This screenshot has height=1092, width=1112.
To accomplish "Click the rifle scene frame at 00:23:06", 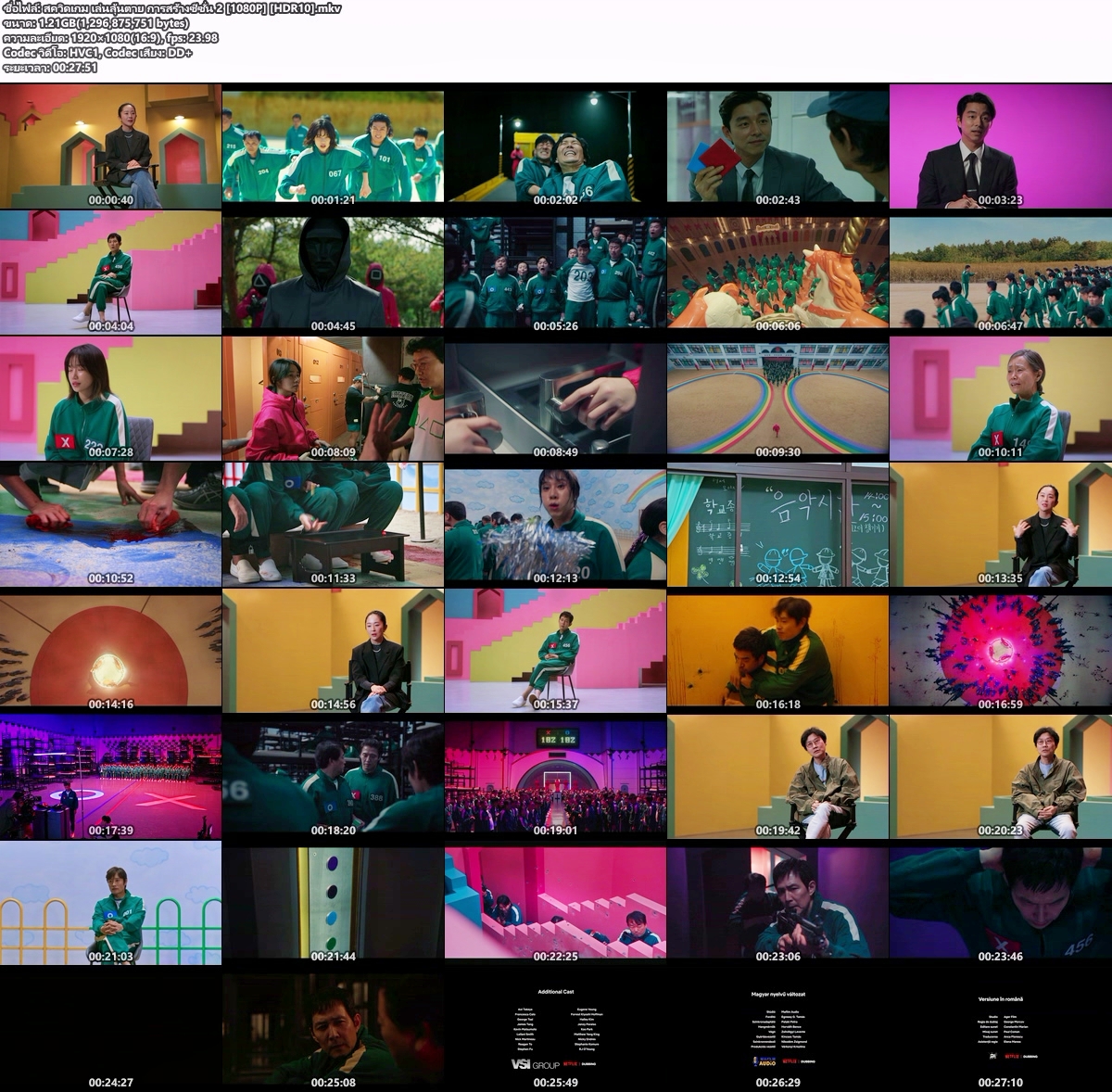I will click(777, 903).
